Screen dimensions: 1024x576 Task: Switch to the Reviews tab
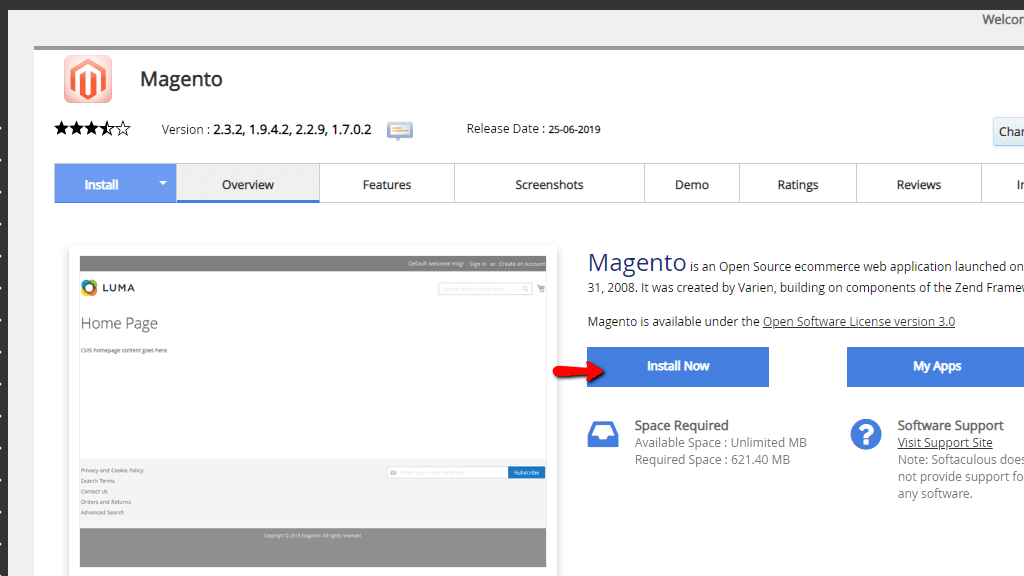(x=919, y=185)
